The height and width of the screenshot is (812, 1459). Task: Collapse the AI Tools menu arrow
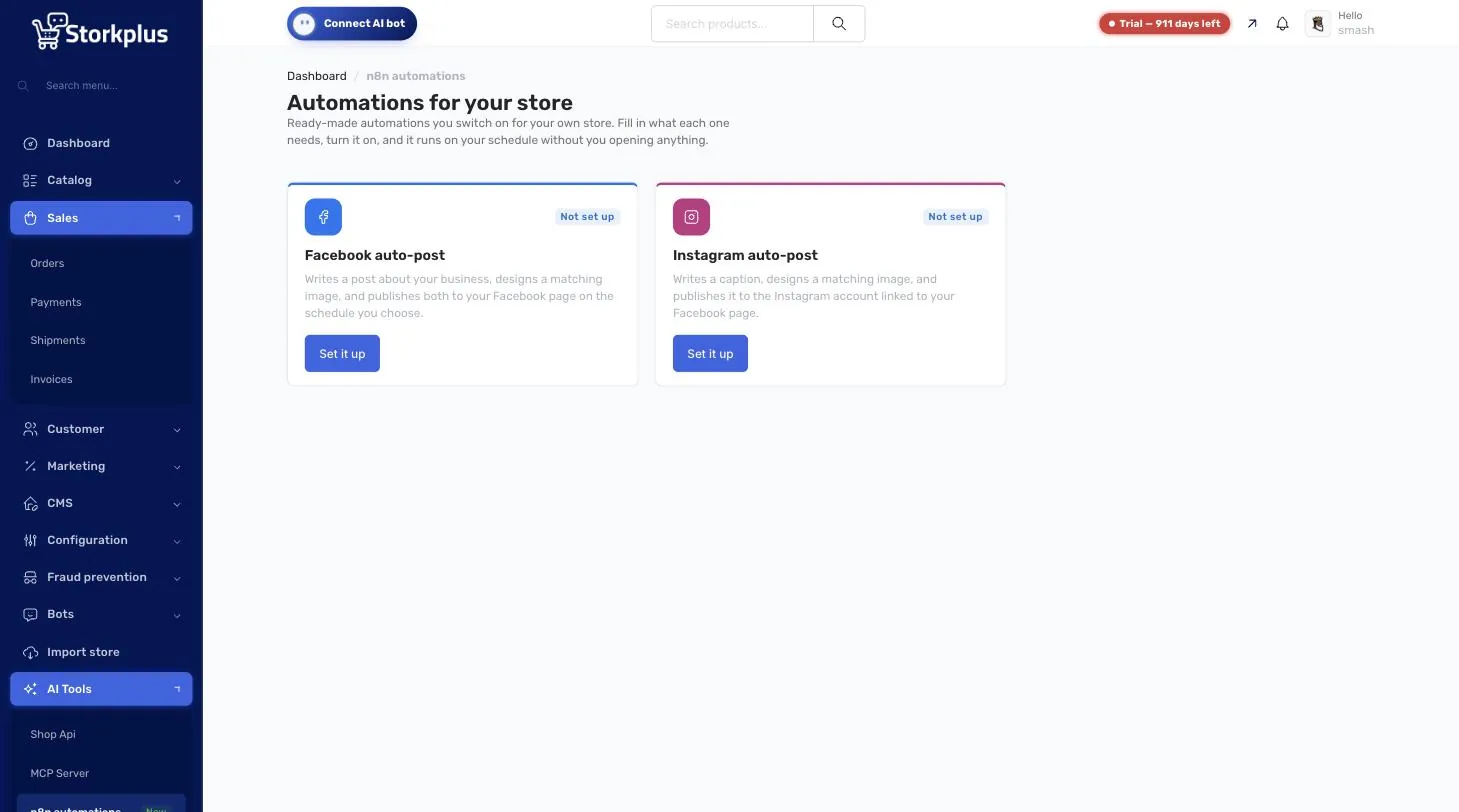click(x=177, y=689)
